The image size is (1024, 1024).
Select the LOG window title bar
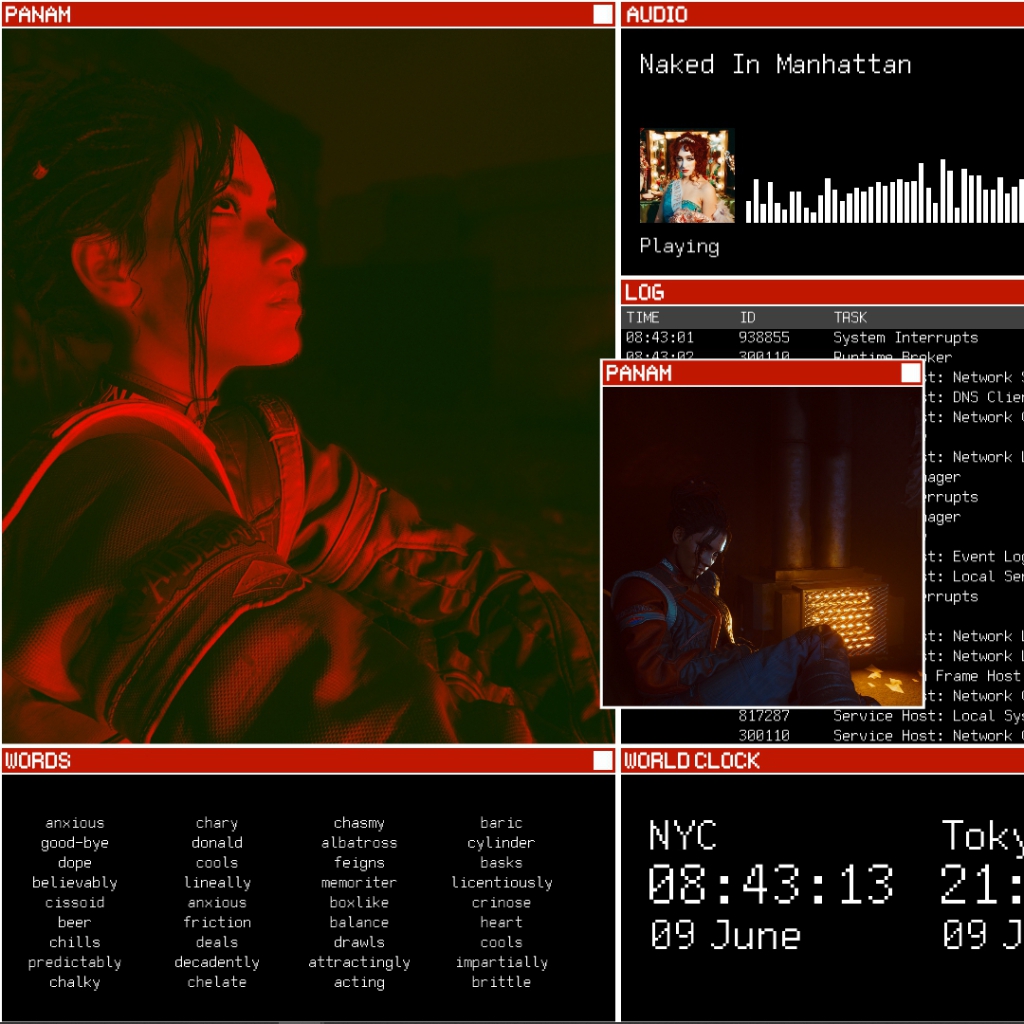[822, 292]
